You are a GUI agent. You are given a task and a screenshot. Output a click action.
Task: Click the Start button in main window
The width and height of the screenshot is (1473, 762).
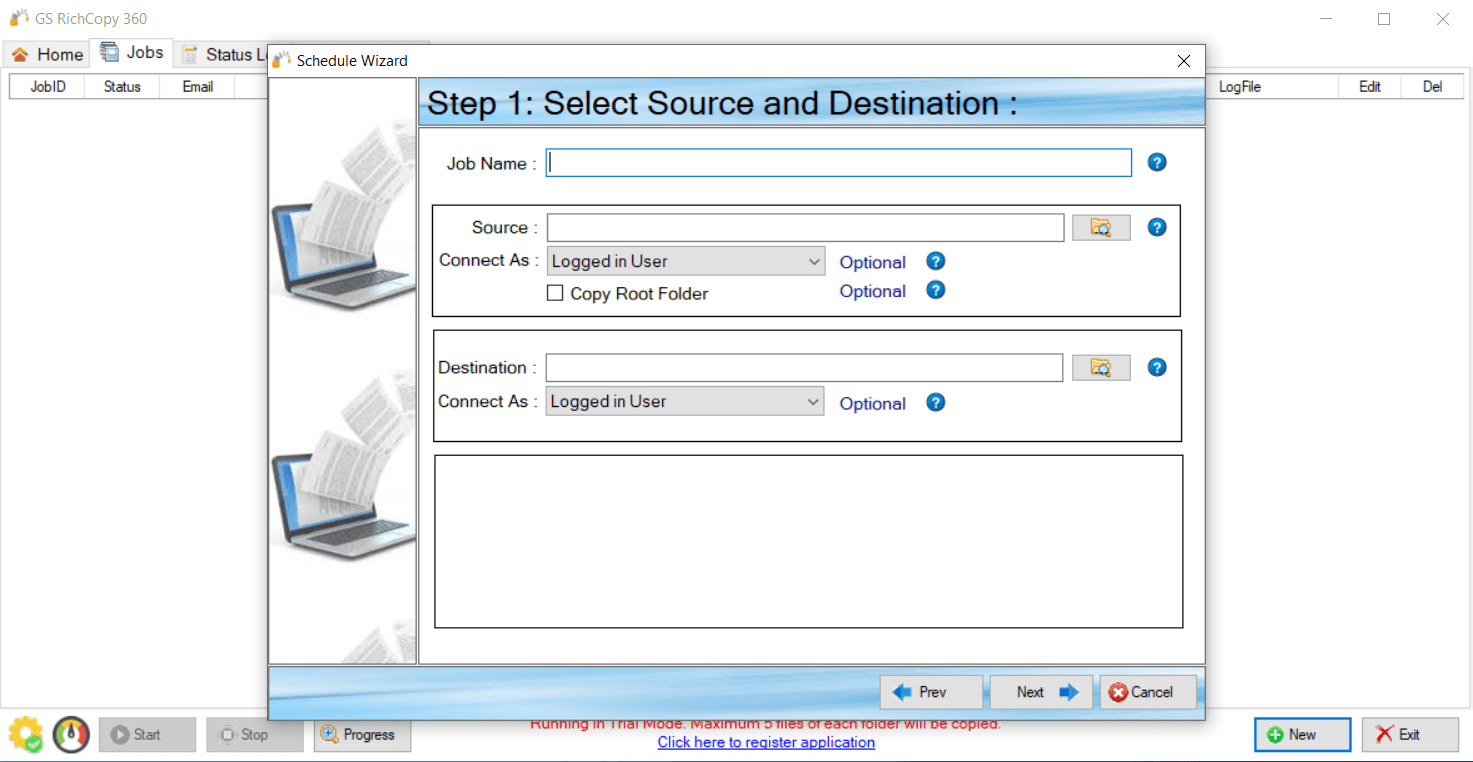[147, 734]
